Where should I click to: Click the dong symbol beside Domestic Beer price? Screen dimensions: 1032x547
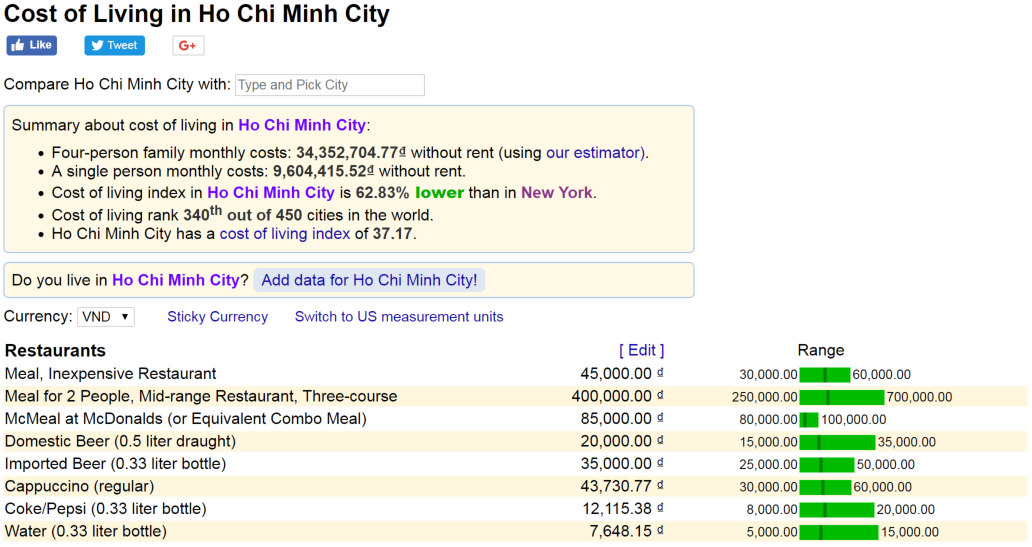[660, 442]
